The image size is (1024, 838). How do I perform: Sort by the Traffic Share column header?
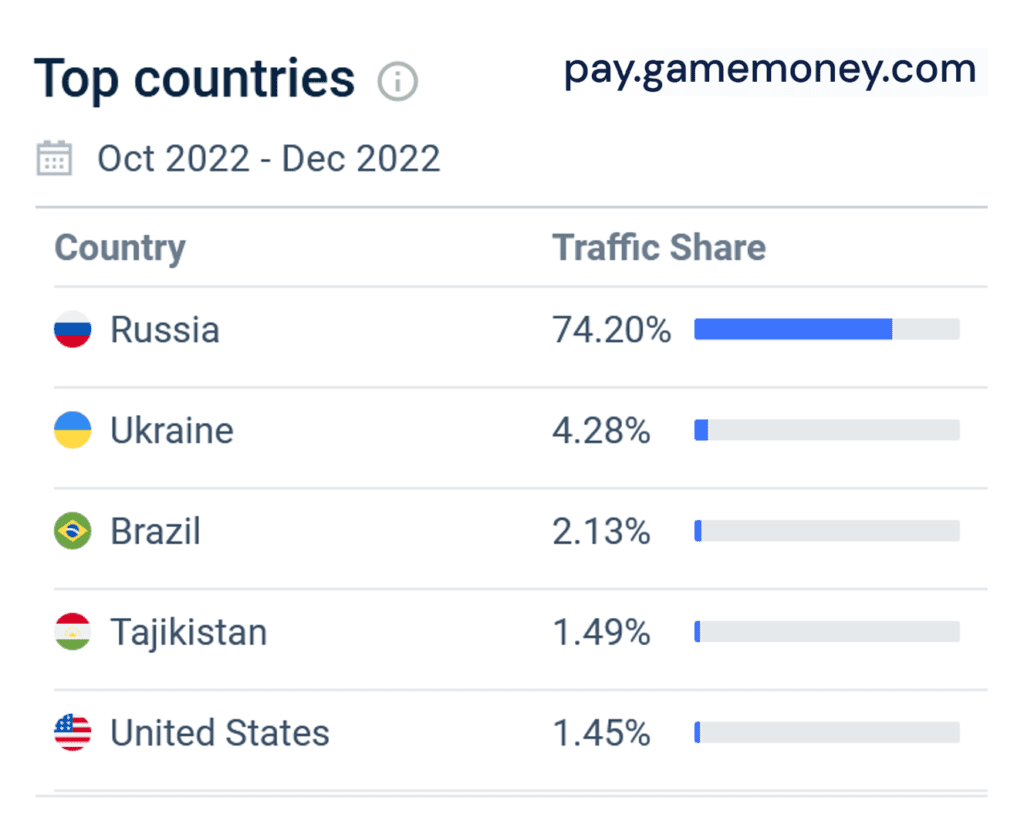[659, 248]
